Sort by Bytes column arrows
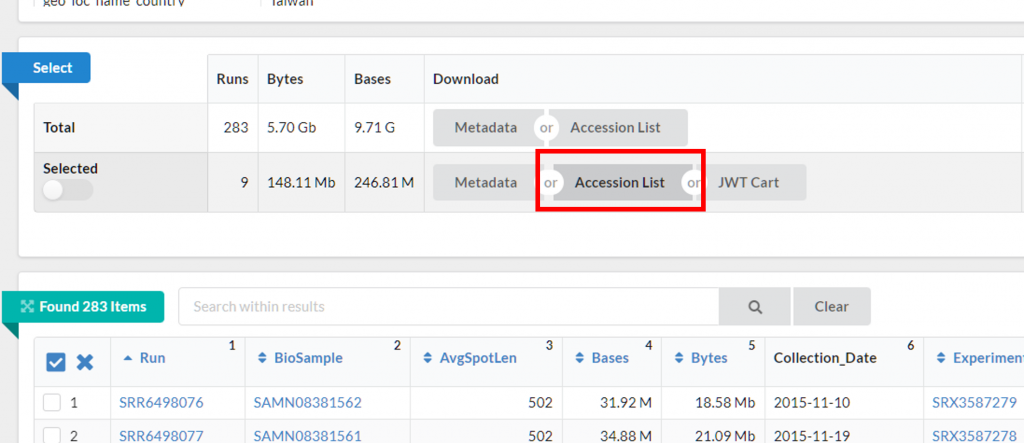This screenshot has height=443, width=1024. [x=679, y=358]
